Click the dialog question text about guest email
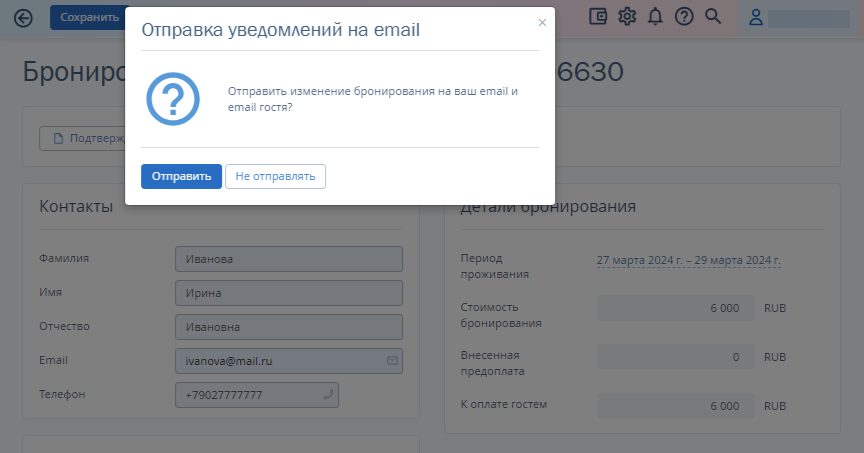Image resolution: width=864 pixels, height=453 pixels. (373, 99)
